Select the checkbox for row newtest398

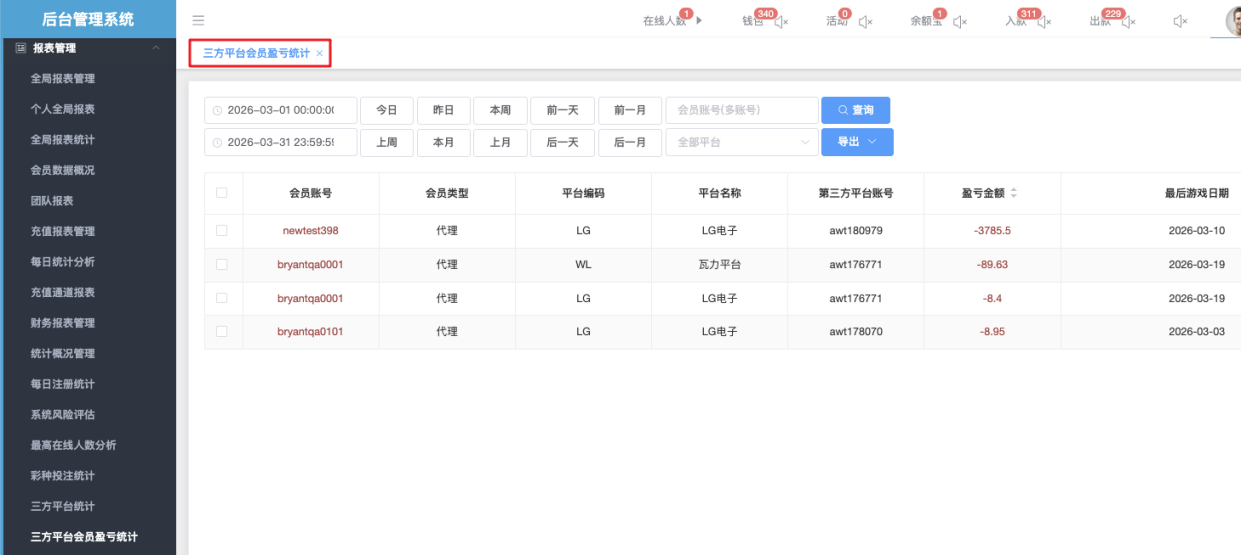[222, 231]
